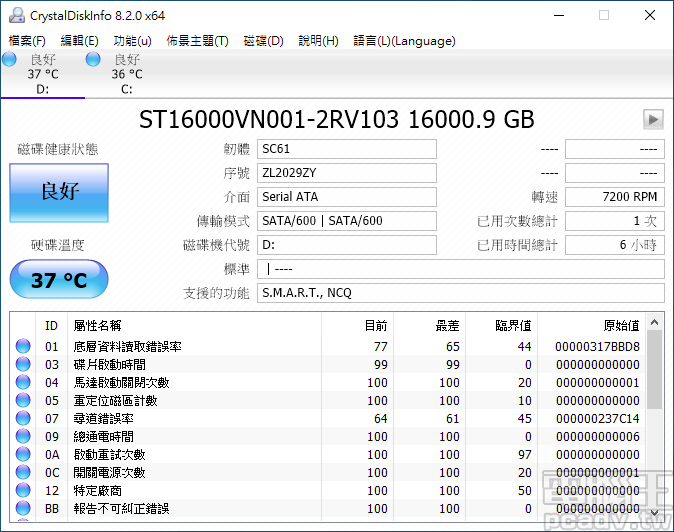This screenshot has width=674, height=532.
Task: Minimize the CrystalDiskInfo window
Action: (x=559, y=15)
